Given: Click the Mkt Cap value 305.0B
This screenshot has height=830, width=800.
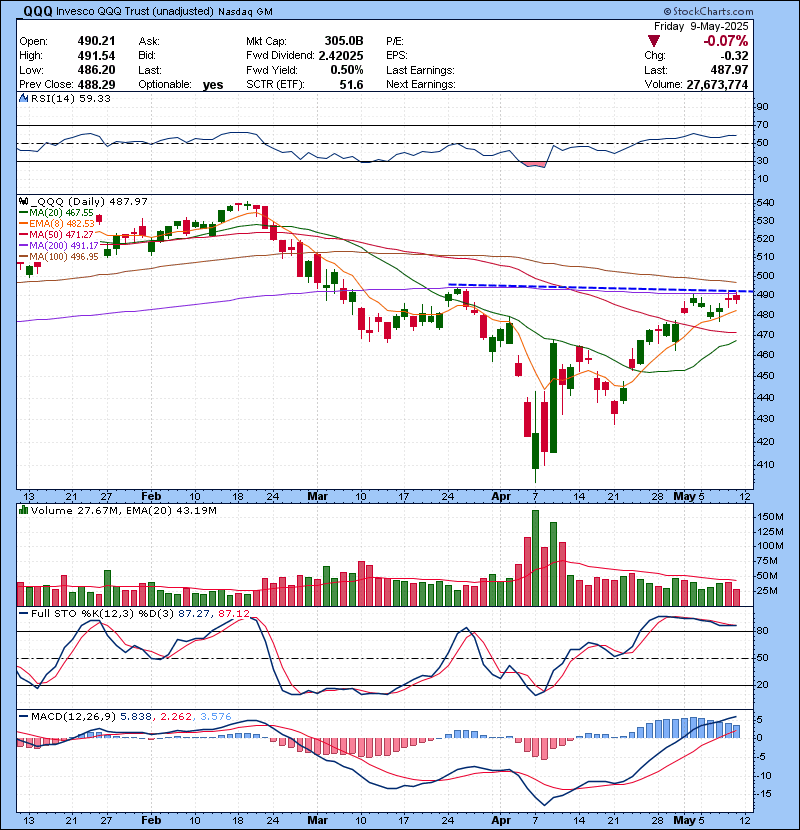Looking at the screenshot, I should (x=344, y=41).
